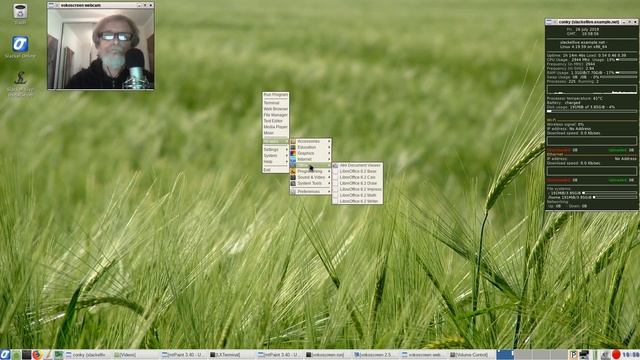Expand the Help submenu
This screenshot has width=640, height=360.
pos(276,162)
